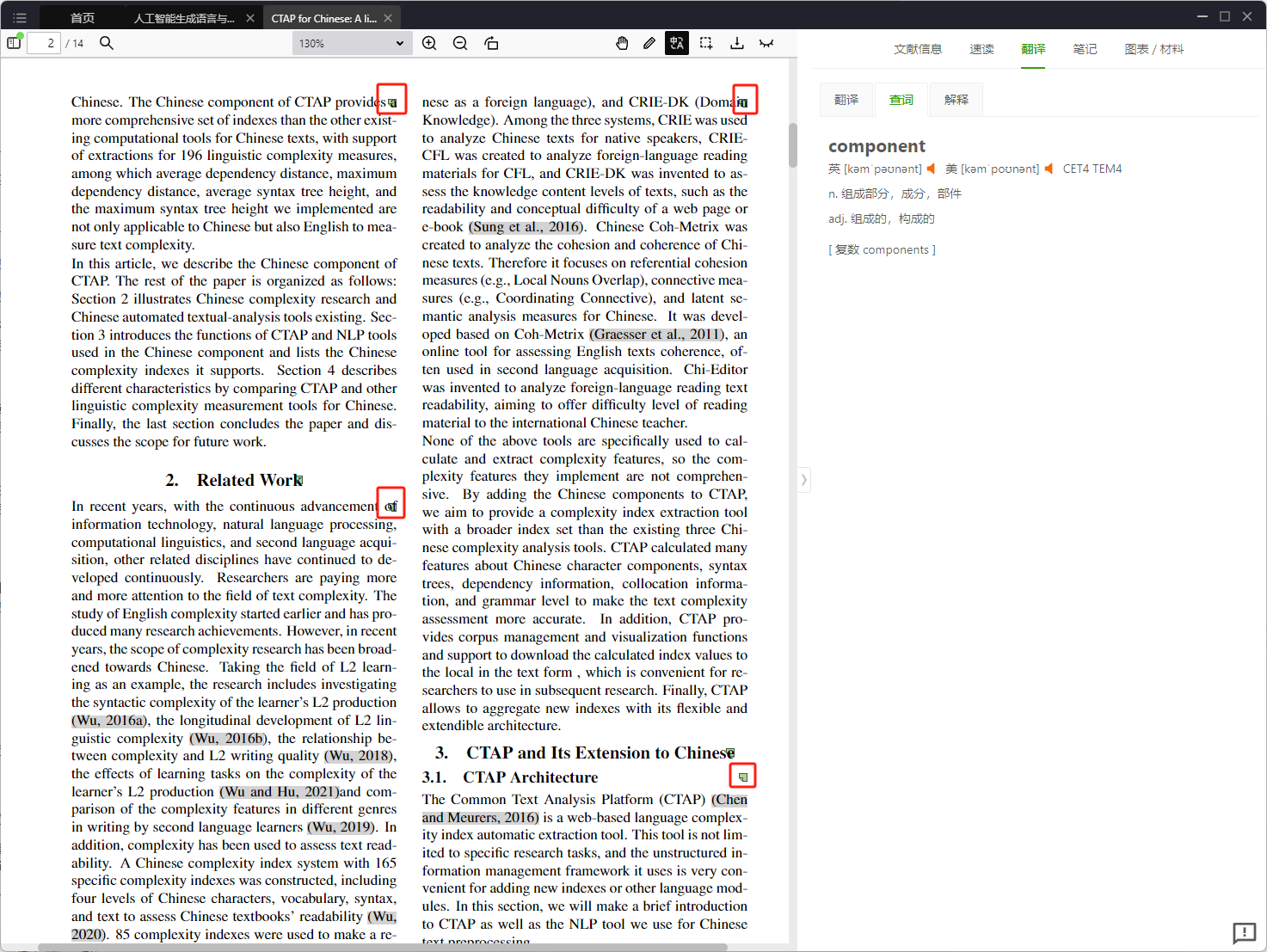This screenshot has width=1267, height=952.
Task: Click the download icon
Action: (x=737, y=43)
